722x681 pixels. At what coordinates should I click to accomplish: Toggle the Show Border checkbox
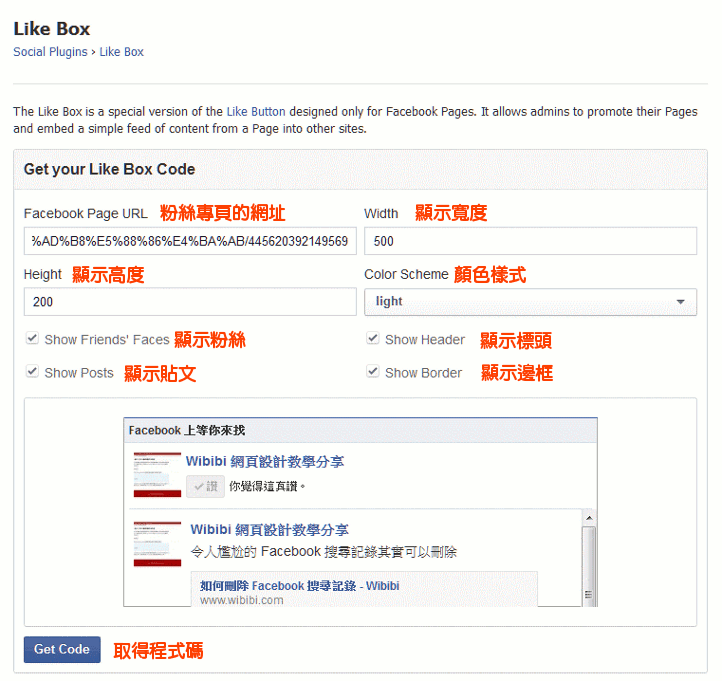click(x=373, y=373)
